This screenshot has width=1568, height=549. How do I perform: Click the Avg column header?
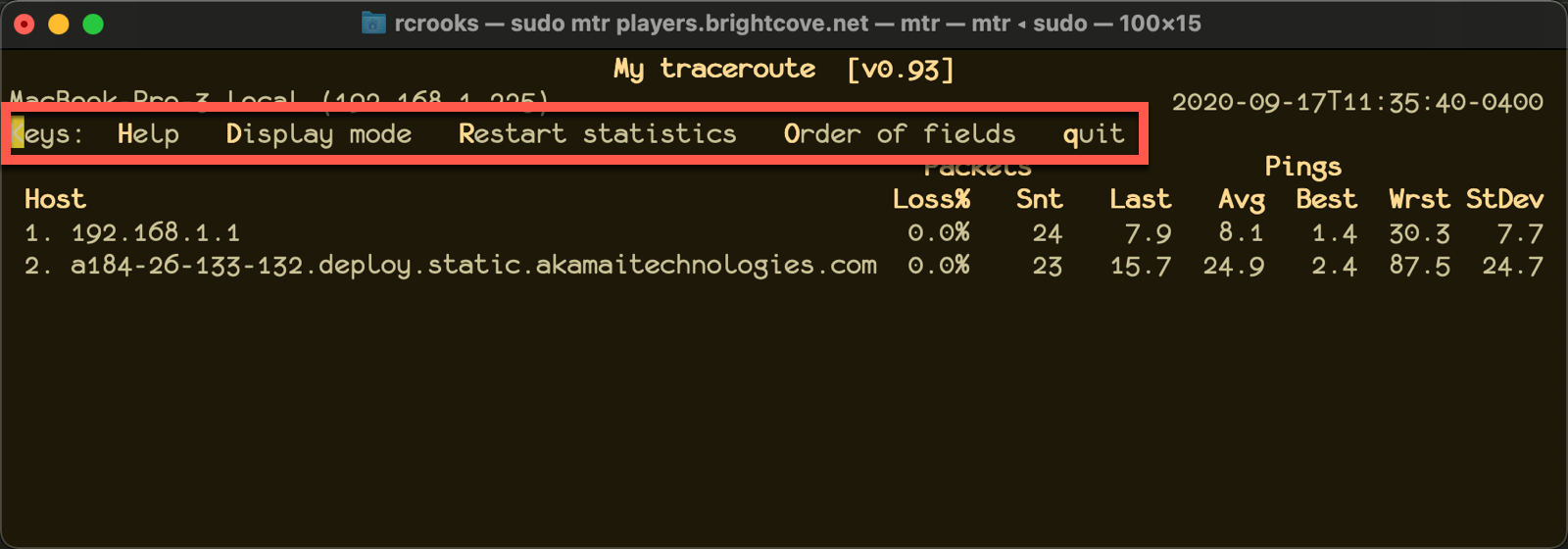pos(1242,200)
